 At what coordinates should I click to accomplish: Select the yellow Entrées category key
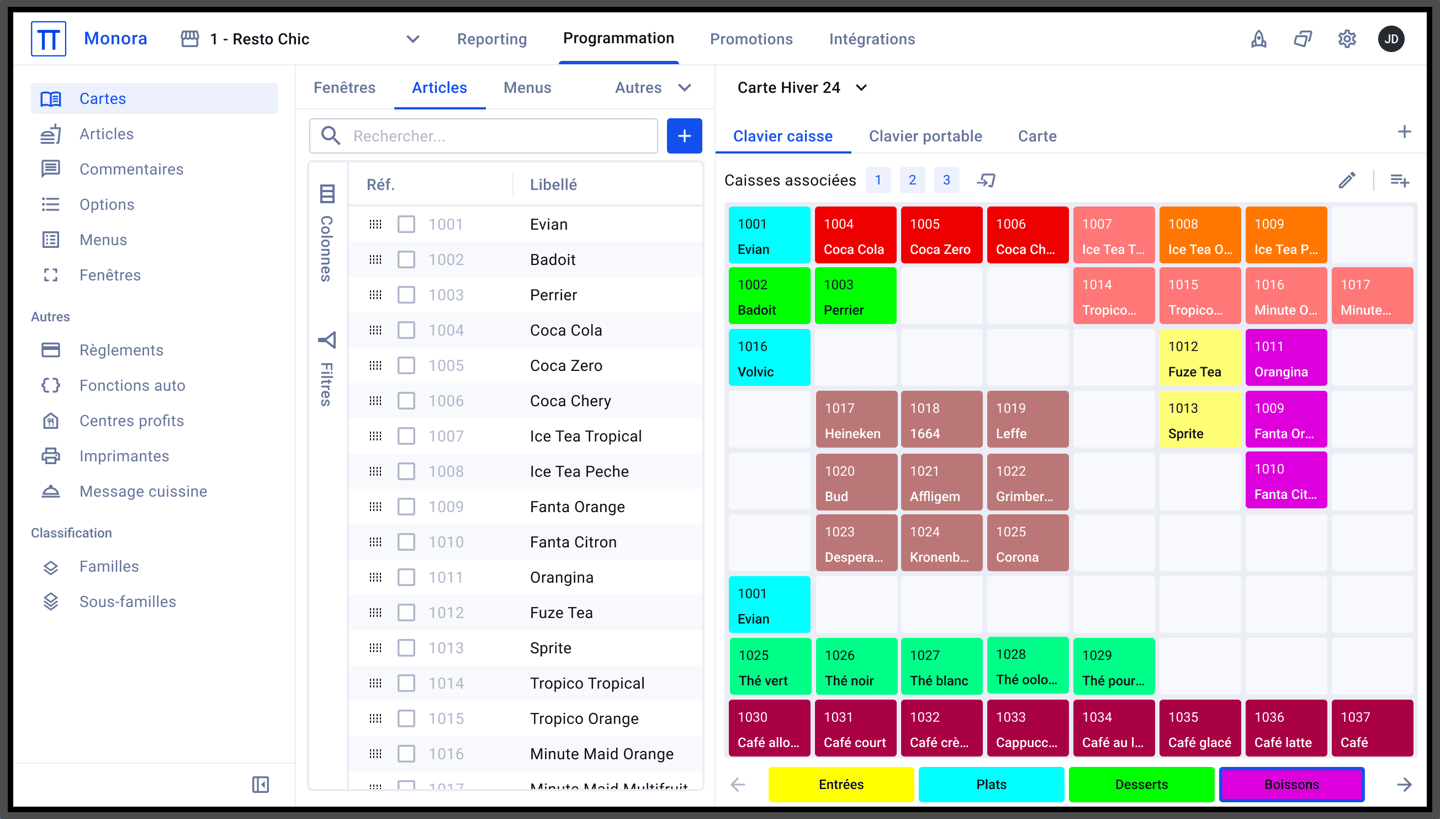click(x=841, y=785)
